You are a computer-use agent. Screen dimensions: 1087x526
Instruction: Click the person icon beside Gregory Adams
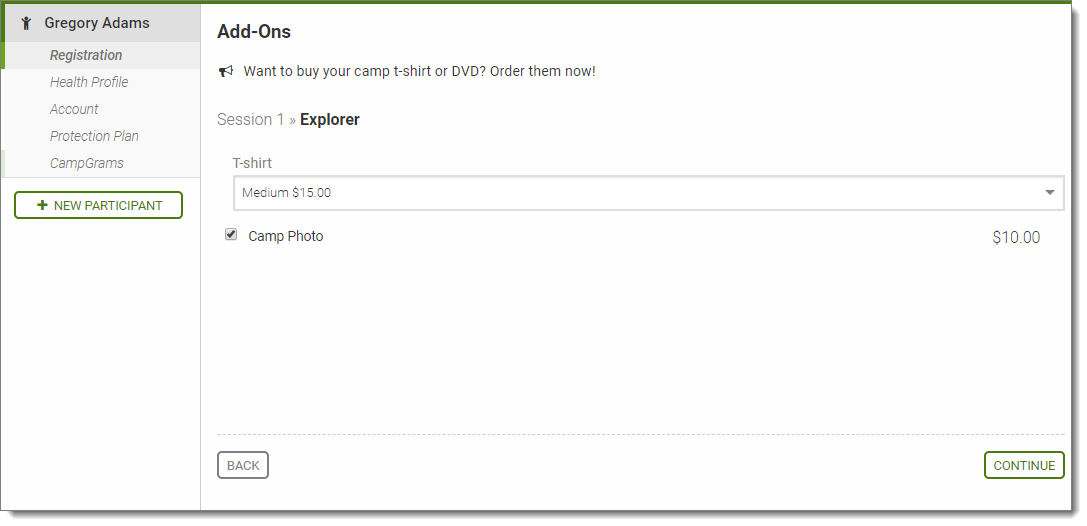26,23
